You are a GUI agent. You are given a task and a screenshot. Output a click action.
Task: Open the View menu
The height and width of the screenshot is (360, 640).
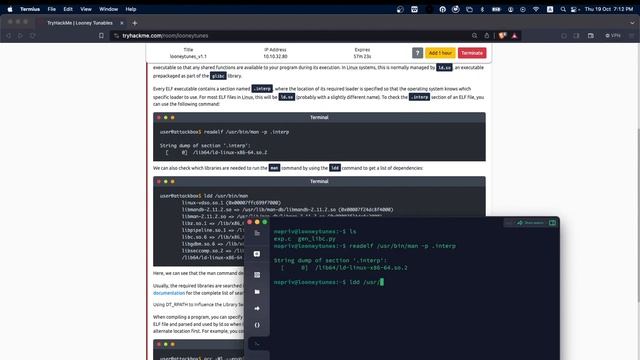[86, 9]
